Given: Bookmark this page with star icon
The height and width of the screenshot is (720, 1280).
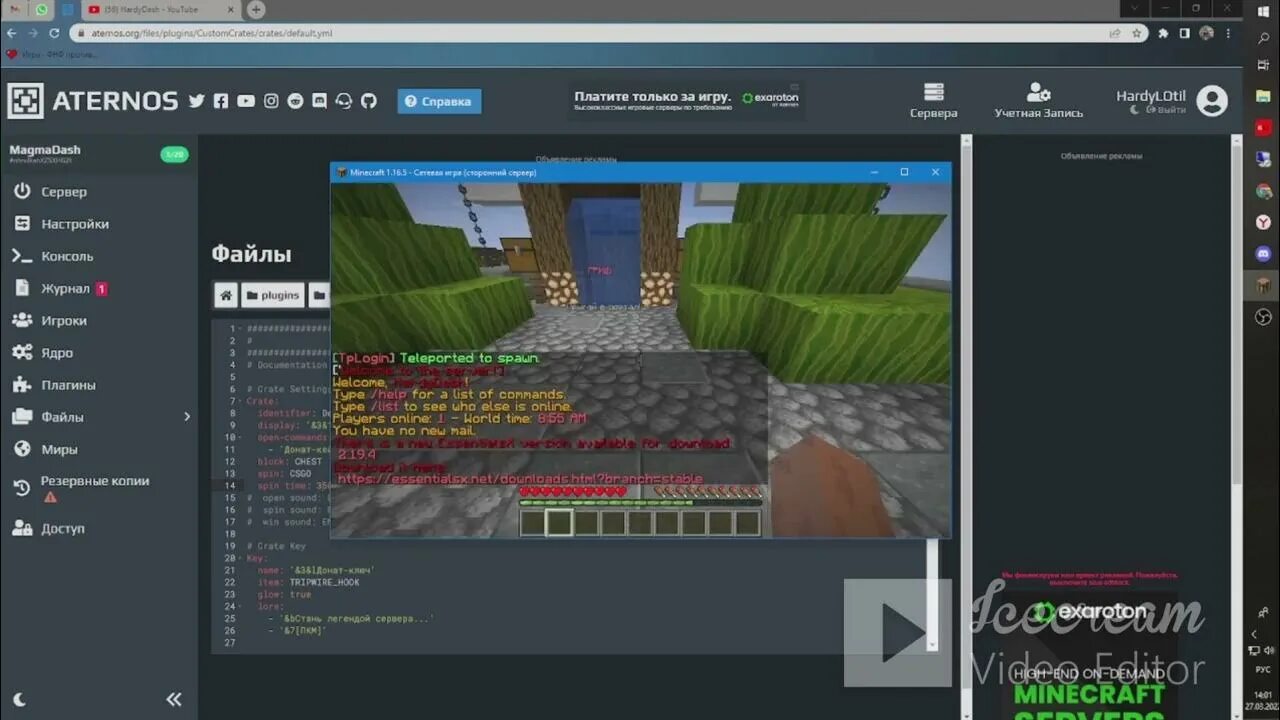Looking at the screenshot, I should (1137, 33).
